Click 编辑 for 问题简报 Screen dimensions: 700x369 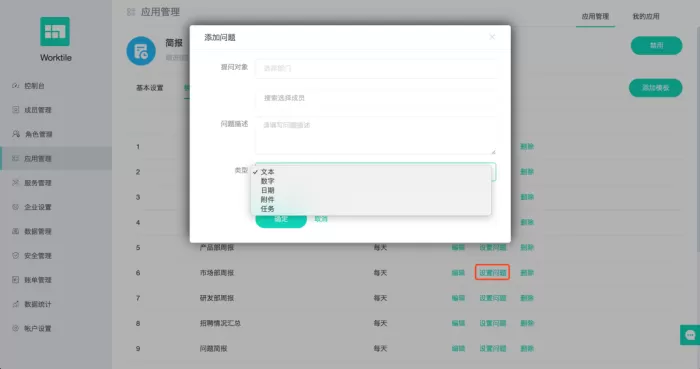click(x=458, y=348)
